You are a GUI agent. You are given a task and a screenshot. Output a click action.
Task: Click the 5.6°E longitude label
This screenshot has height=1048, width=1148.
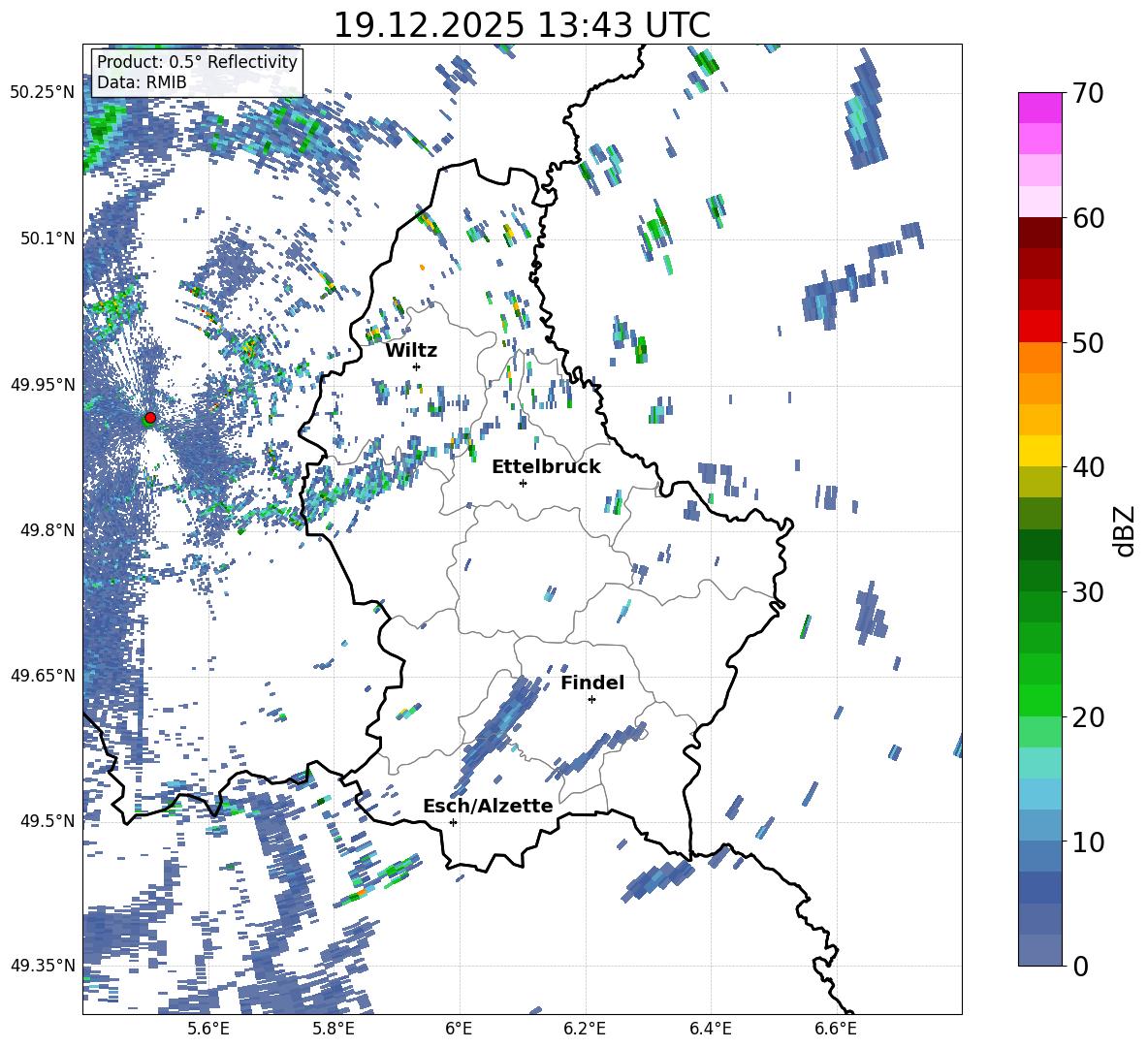click(208, 1029)
